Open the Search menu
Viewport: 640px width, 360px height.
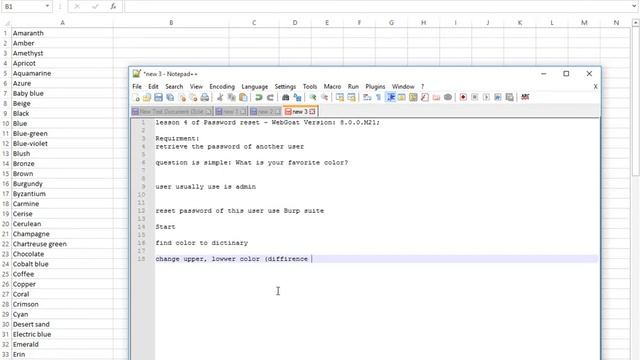(174, 87)
